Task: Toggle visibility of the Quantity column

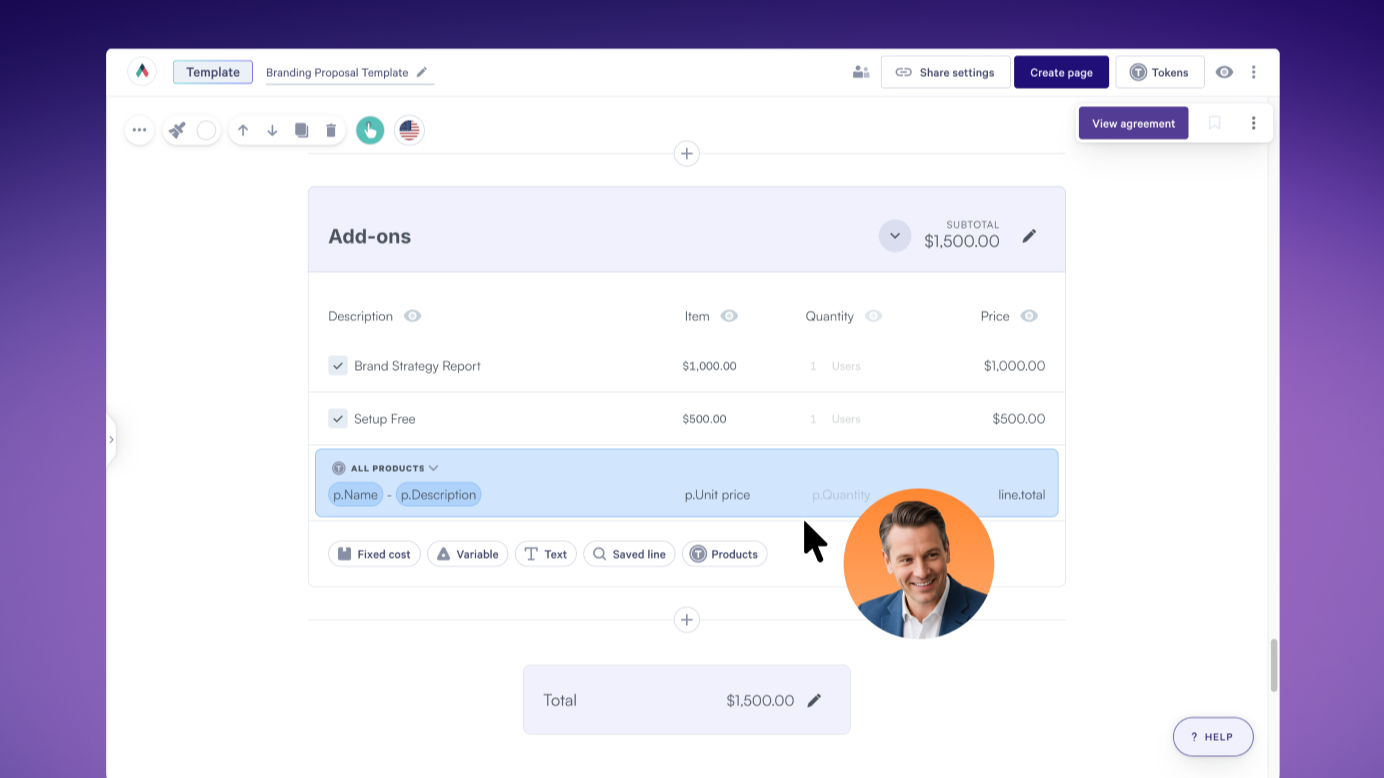Action: [872, 315]
